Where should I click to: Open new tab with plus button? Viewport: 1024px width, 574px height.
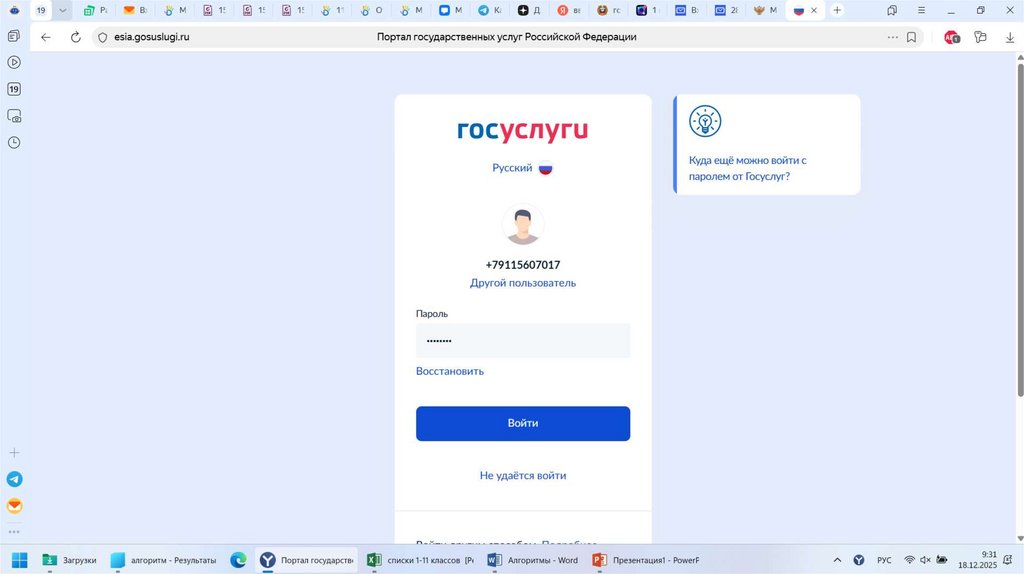pos(837,10)
